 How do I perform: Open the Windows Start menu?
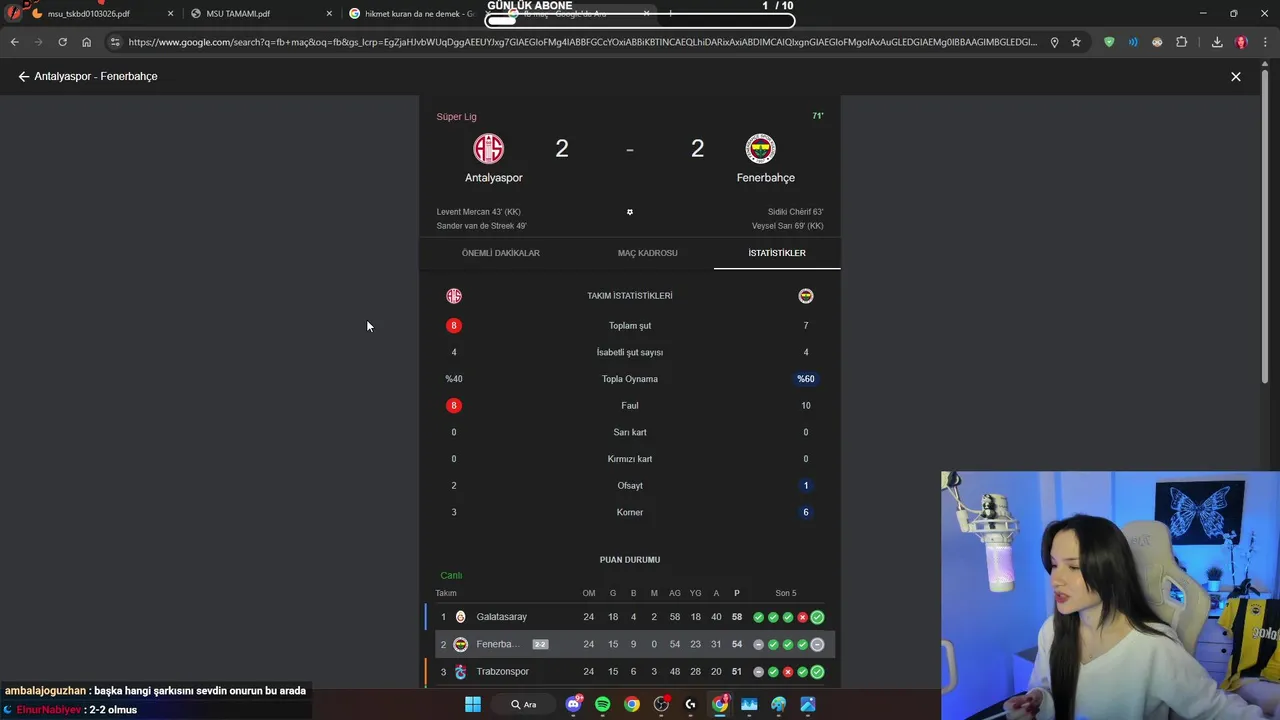473,704
